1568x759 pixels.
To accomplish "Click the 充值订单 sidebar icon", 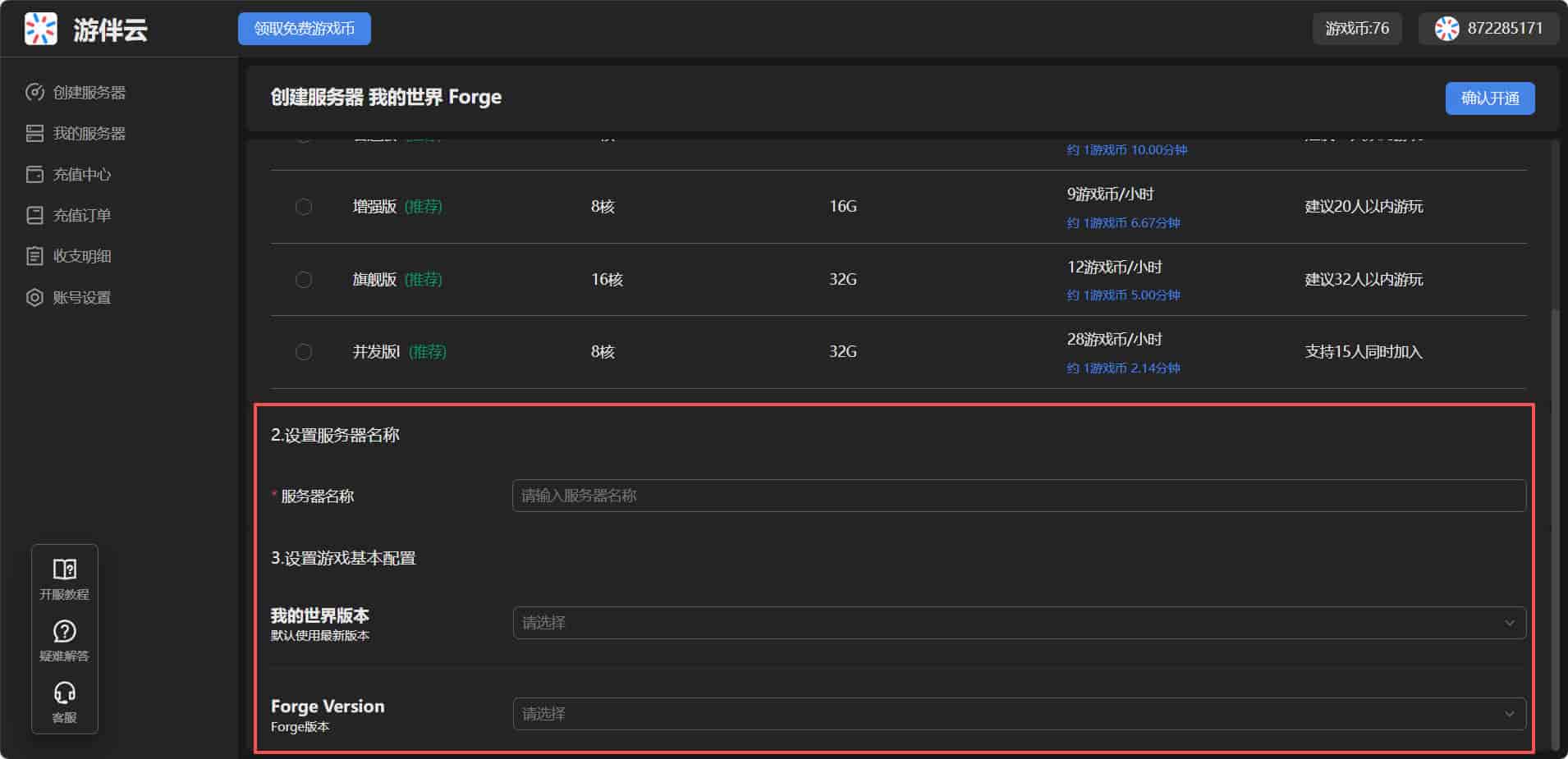I will coord(34,215).
